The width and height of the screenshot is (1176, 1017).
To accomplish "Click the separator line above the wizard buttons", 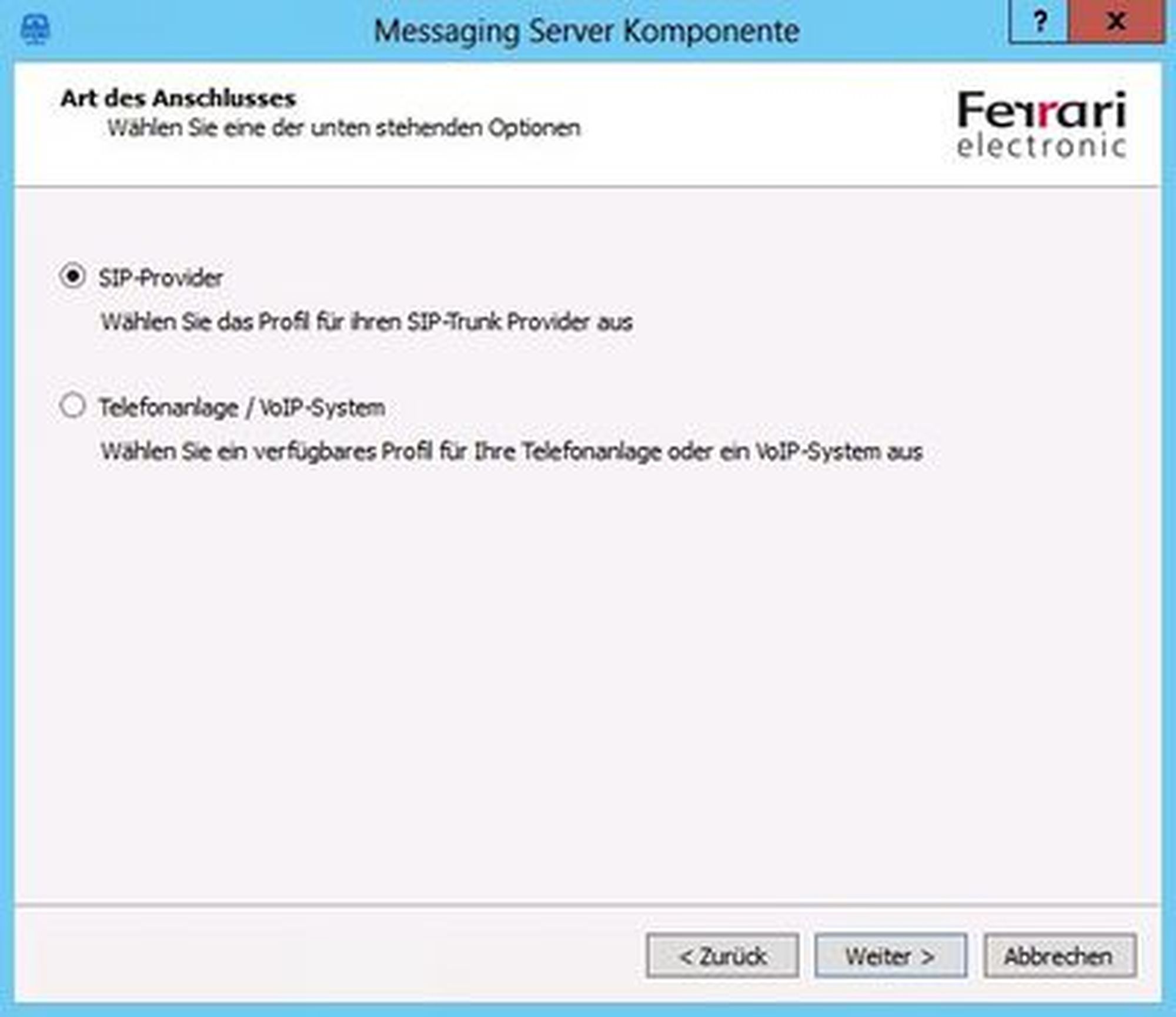I will coord(588,905).
